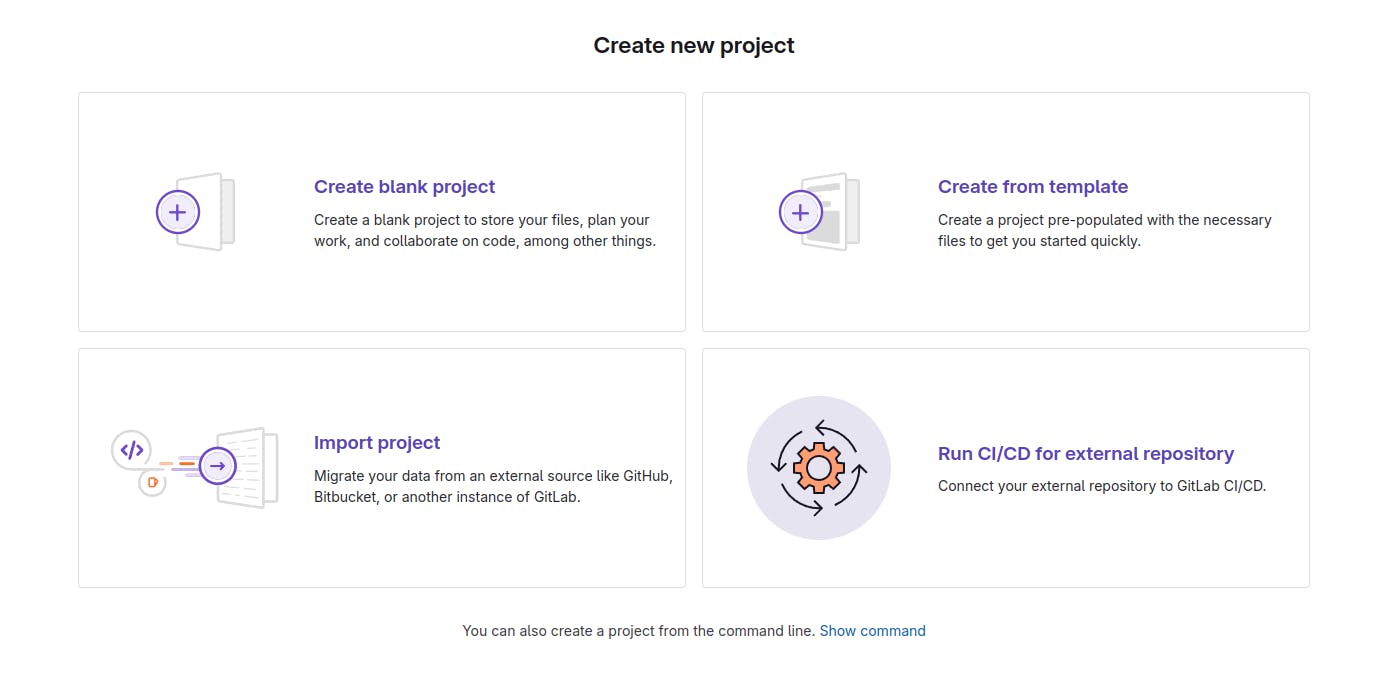
Task: Click the 'Show command' link
Action: [872, 631]
